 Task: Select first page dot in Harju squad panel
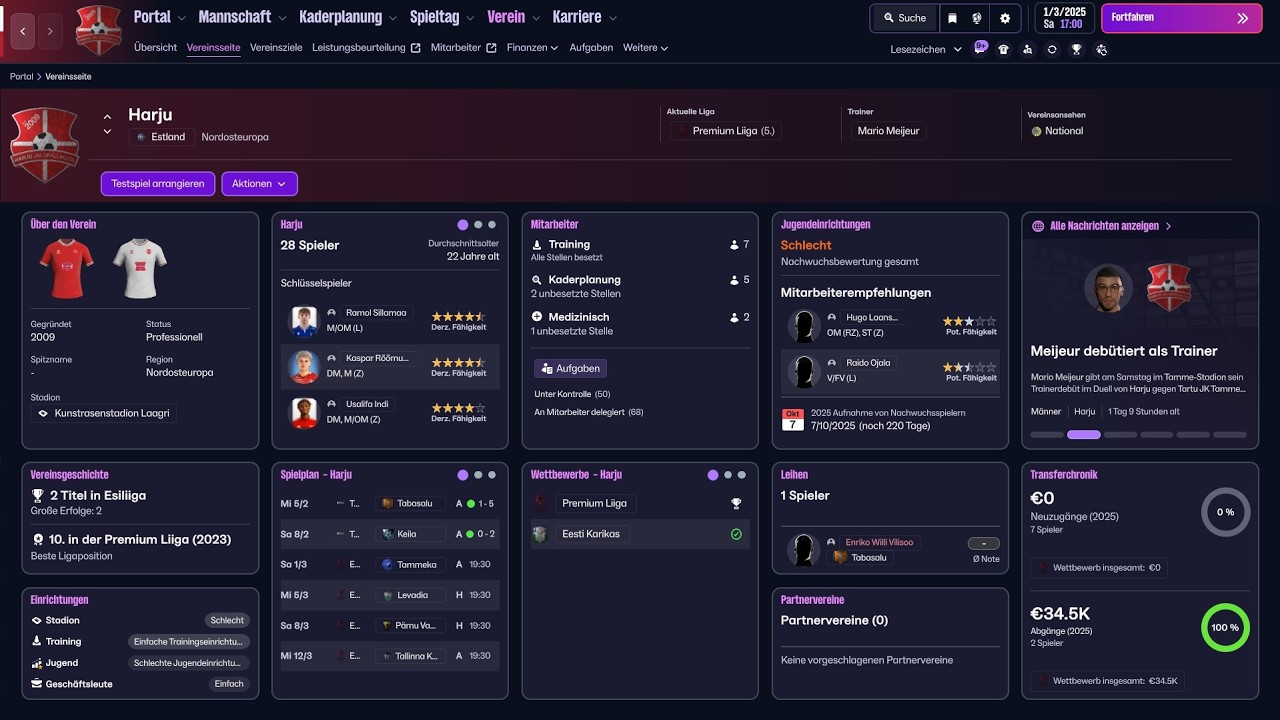coord(462,225)
